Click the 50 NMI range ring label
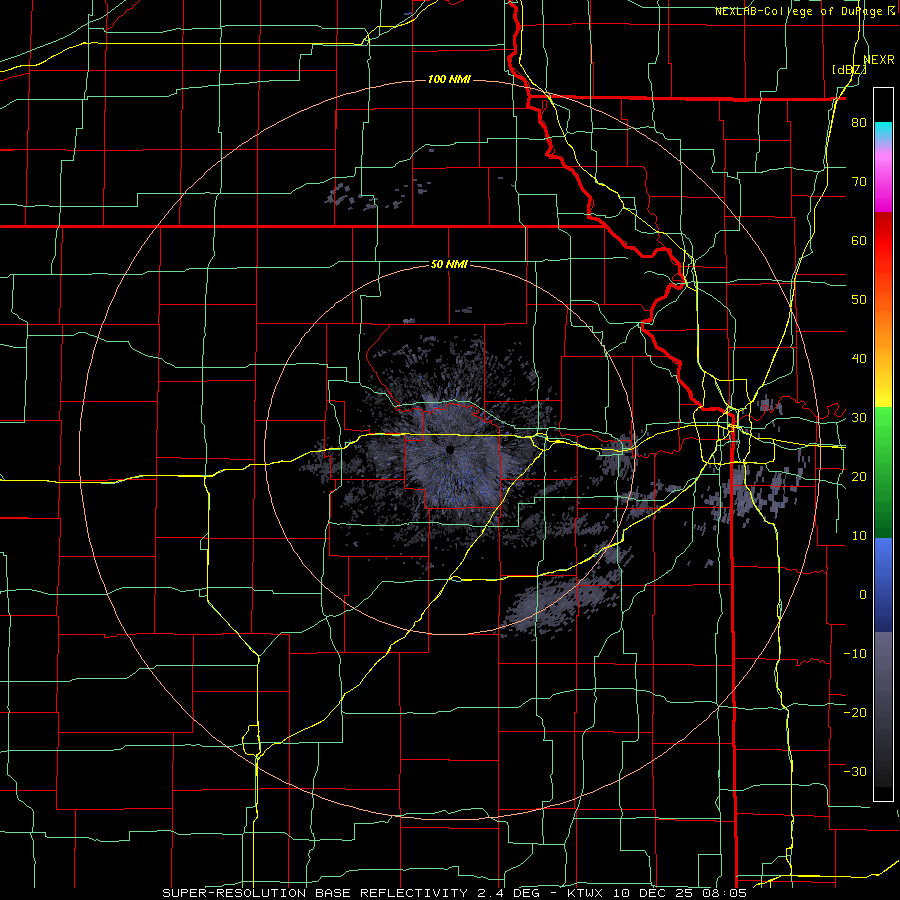Image resolution: width=900 pixels, height=900 pixels. (449, 264)
